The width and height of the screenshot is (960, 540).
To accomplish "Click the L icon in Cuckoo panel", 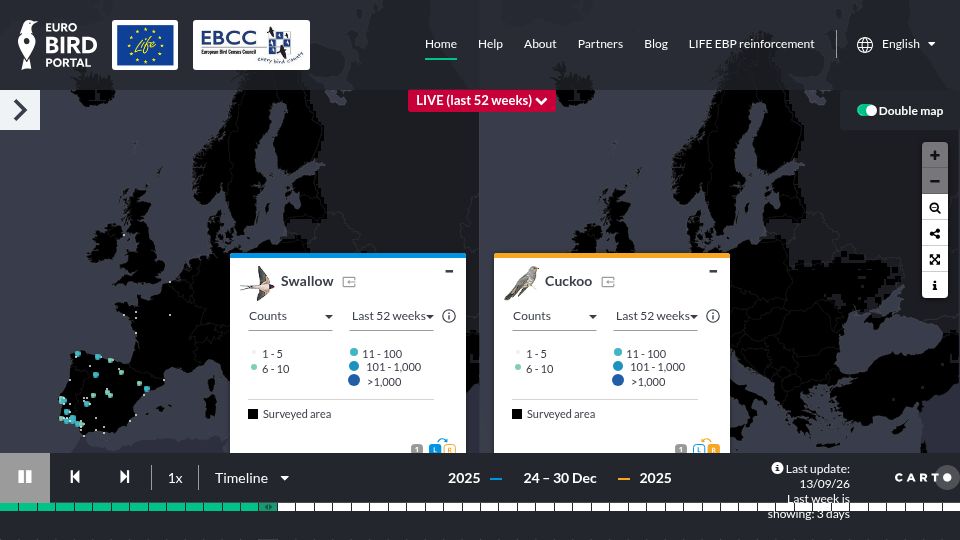I will (x=699, y=449).
